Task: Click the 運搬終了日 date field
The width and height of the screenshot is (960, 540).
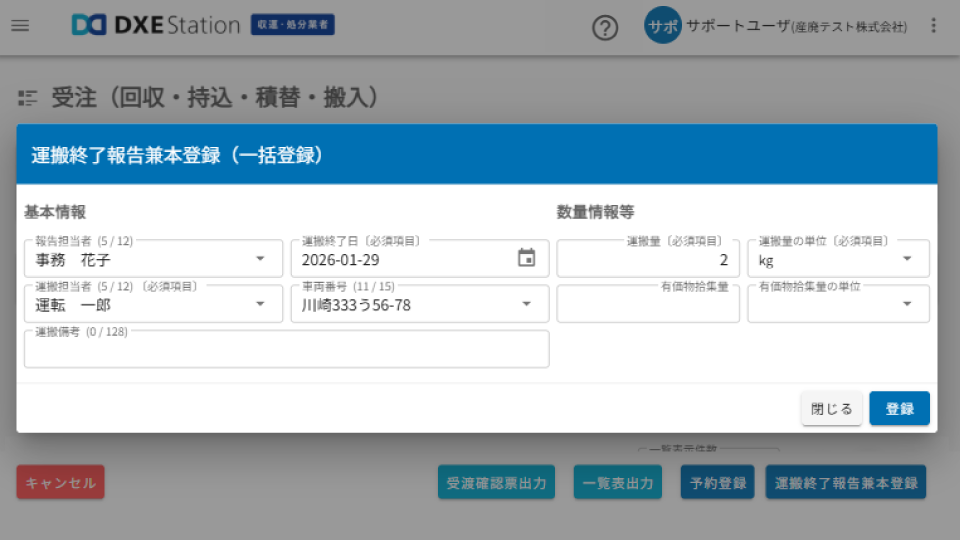Action: pyautogui.click(x=400, y=260)
